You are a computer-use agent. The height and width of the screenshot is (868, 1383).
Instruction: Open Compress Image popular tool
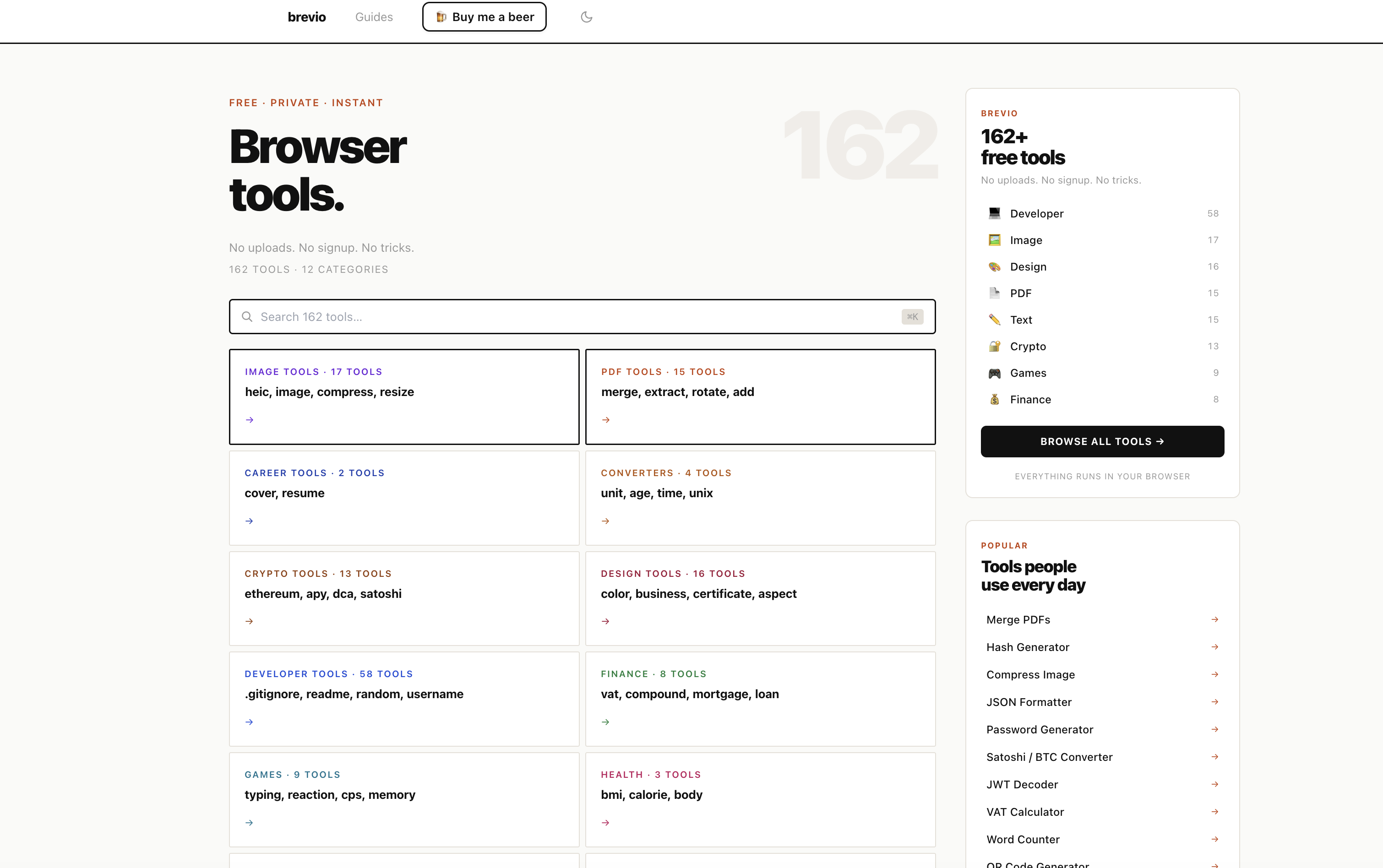pos(1103,674)
